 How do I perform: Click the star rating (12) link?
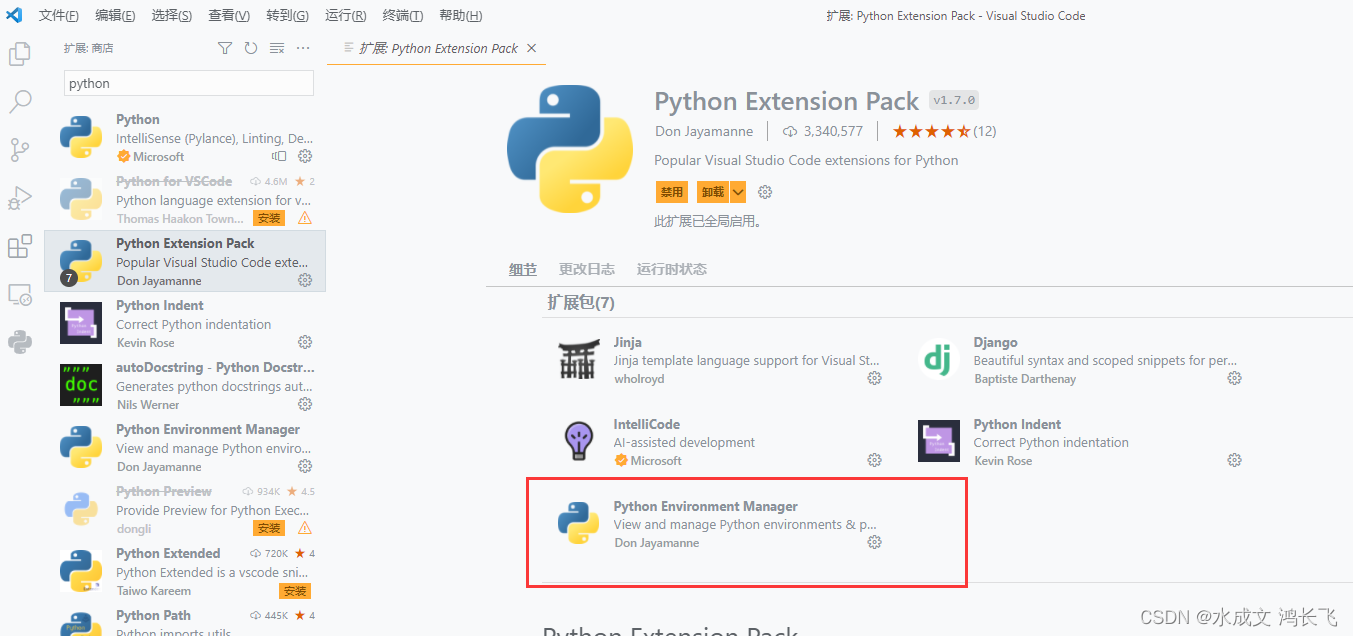(944, 131)
